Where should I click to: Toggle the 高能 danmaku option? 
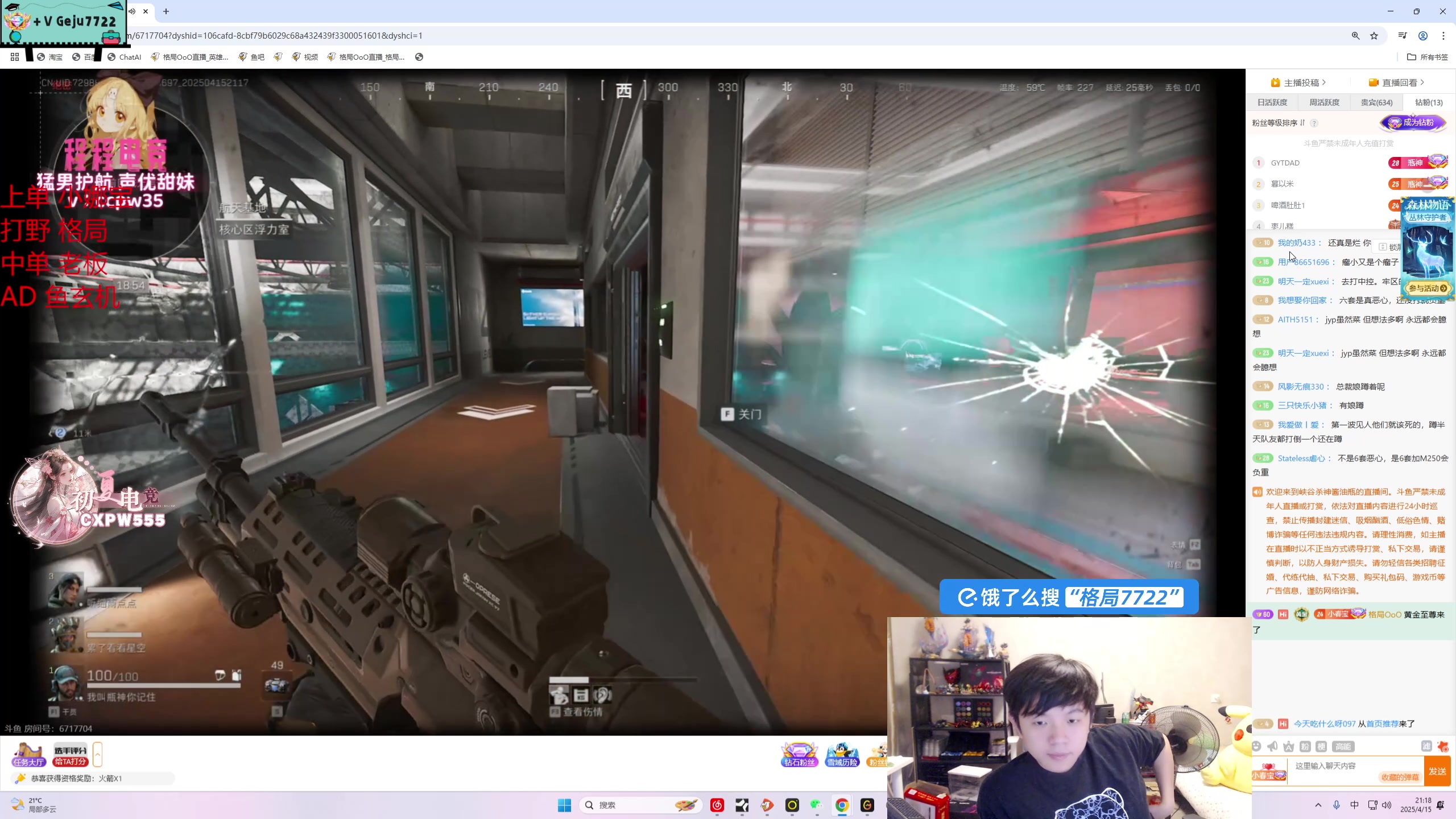[x=1343, y=746]
